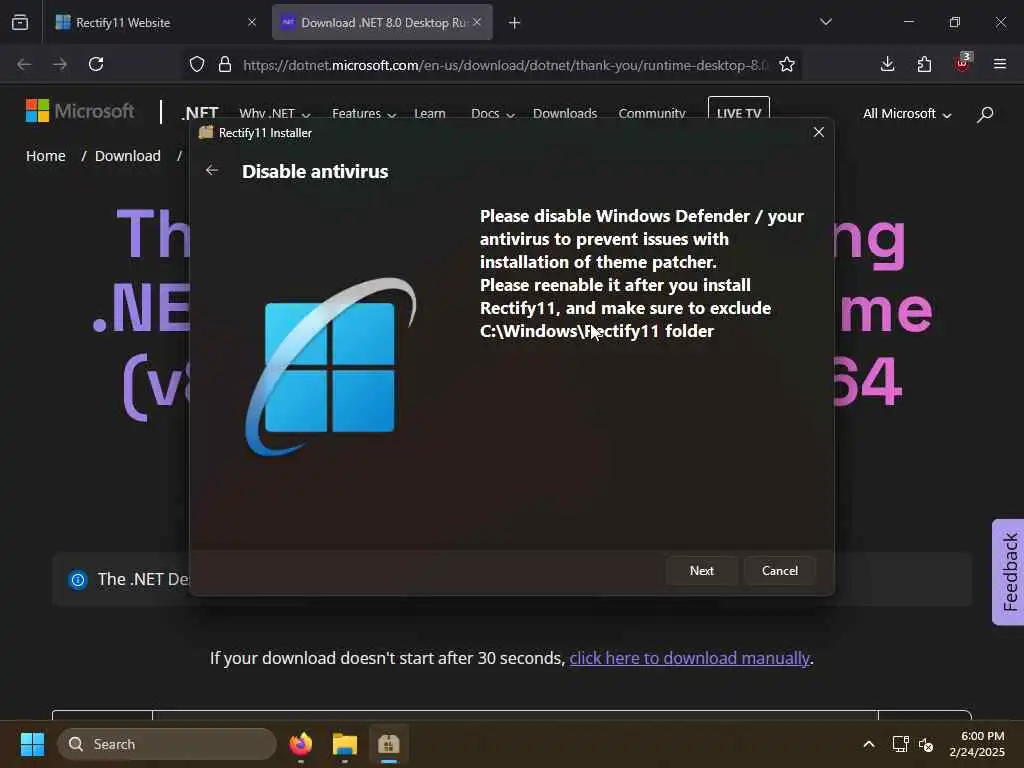Open Firefox from the taskbar
1024x768 pixels.
[301, 744]
